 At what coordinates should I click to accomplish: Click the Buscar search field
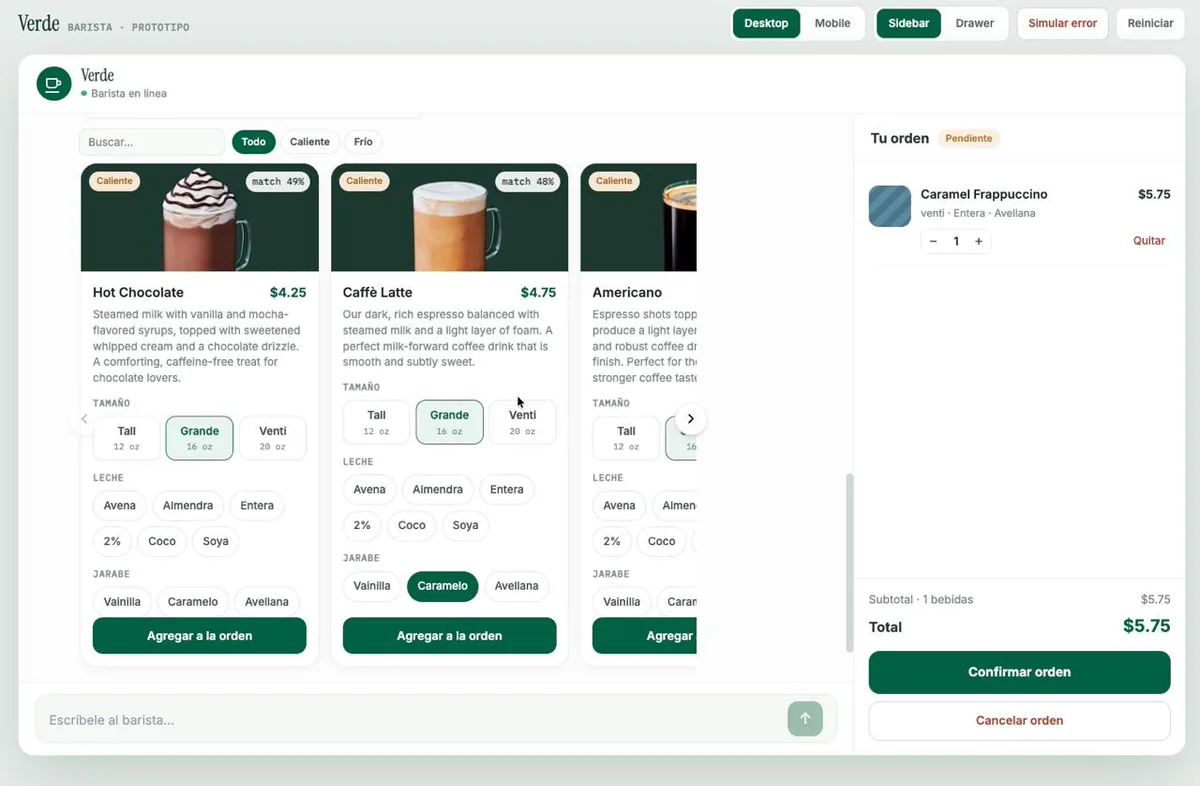[152, 142]
